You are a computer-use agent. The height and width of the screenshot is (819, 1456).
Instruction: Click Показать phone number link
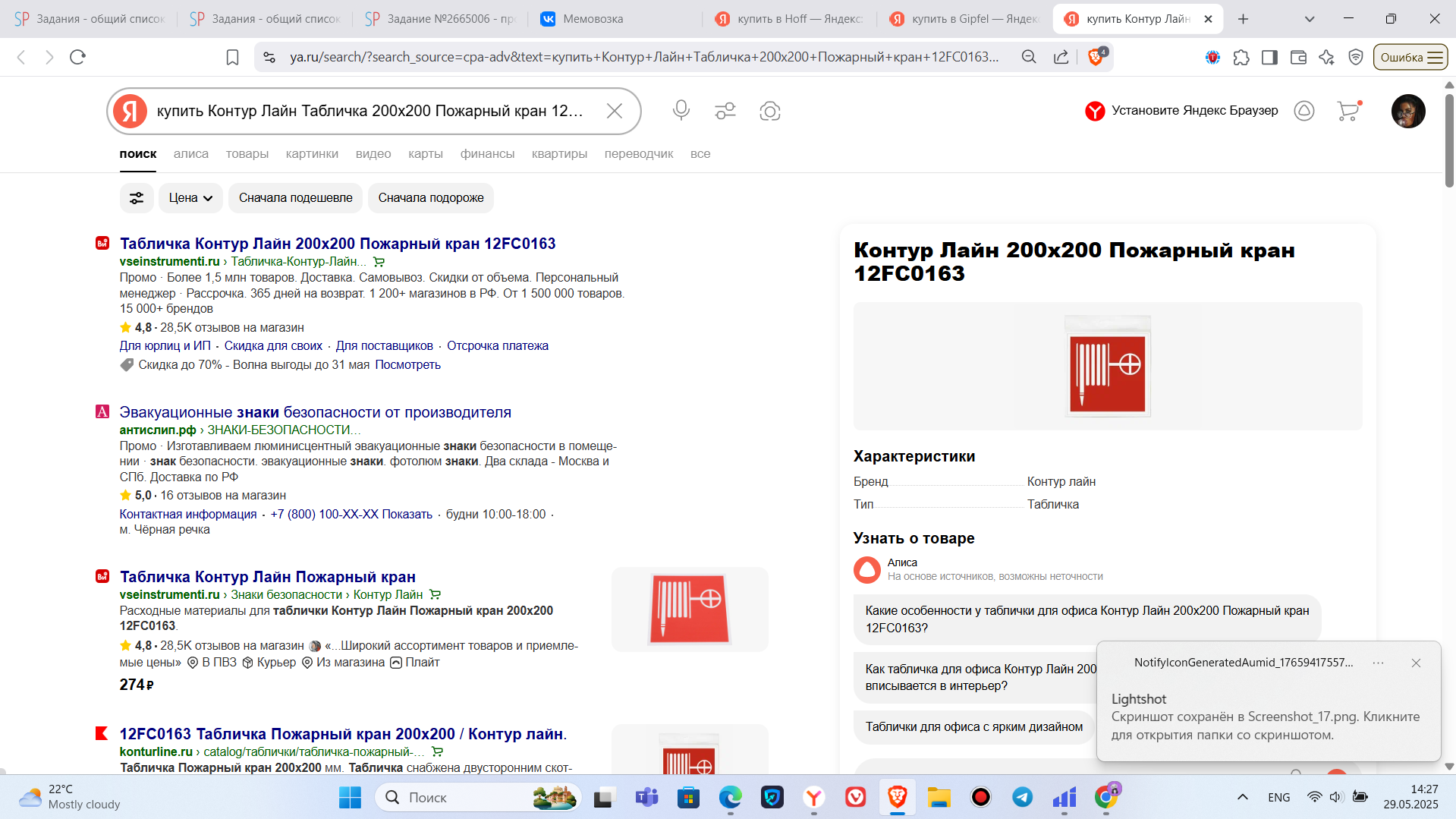(407, 515)
